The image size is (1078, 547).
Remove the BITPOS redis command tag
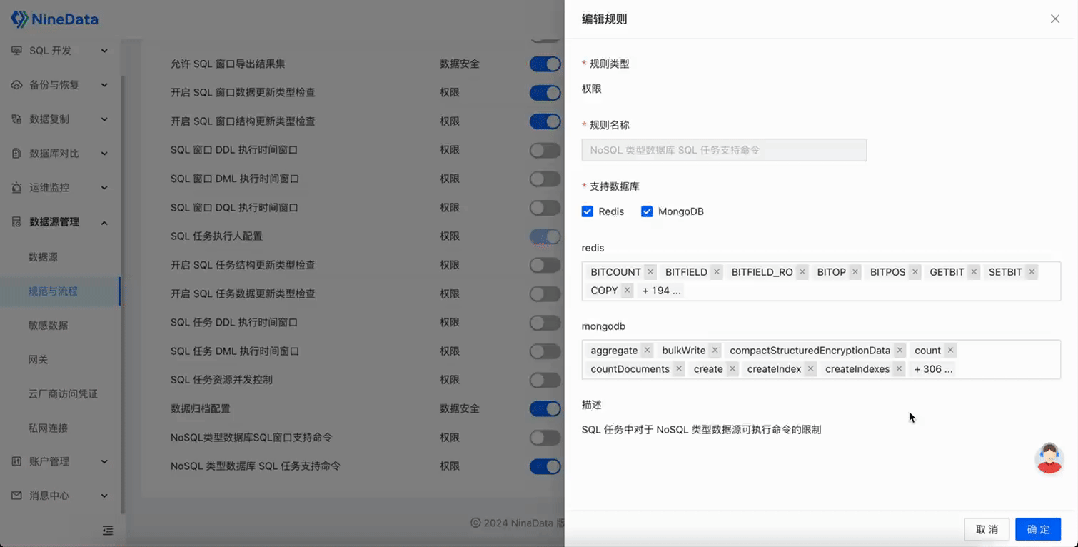pos(914,272)
